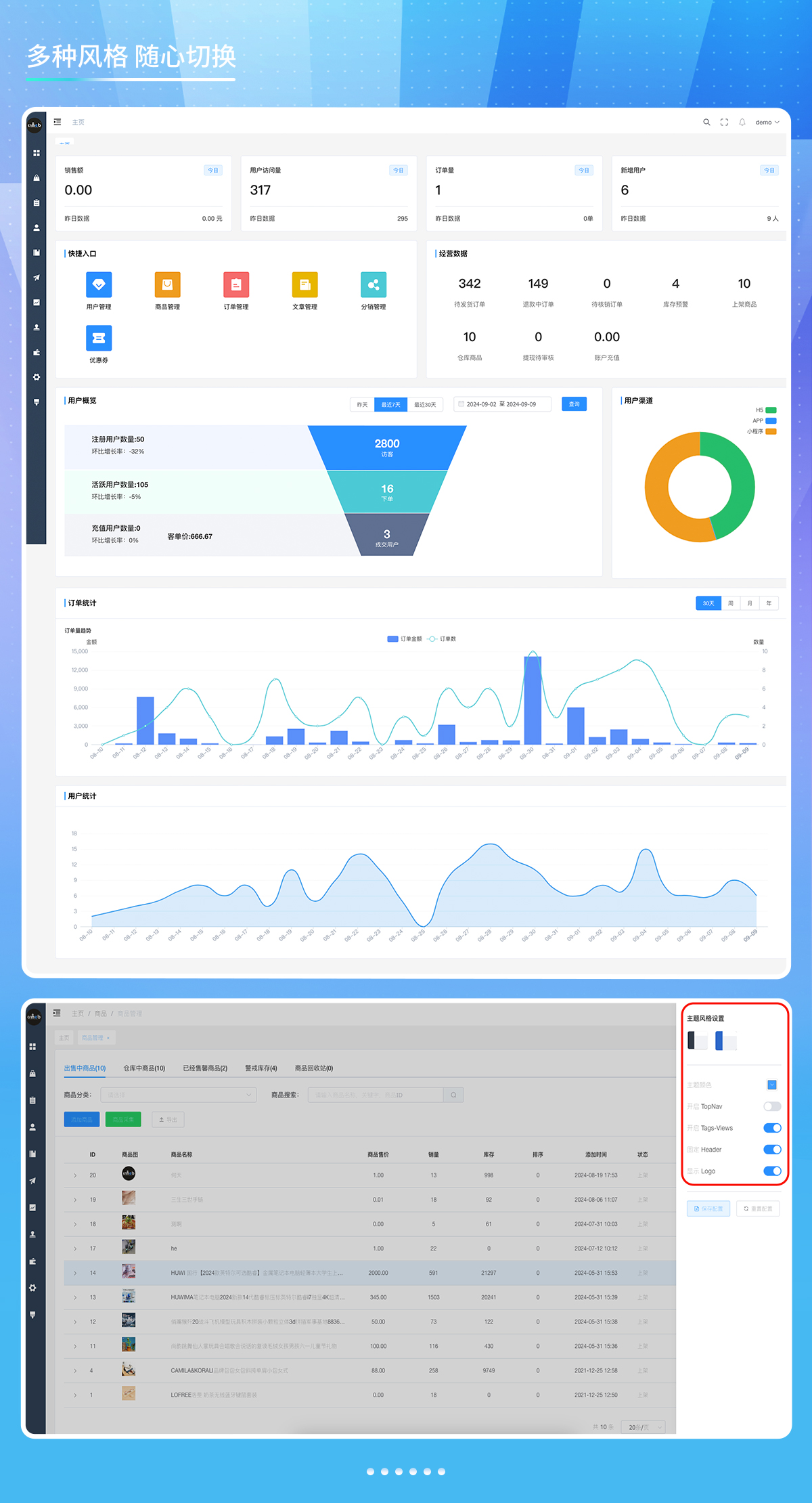Open 商品管理 orange shortcut icon

click(x=167, y=285)
